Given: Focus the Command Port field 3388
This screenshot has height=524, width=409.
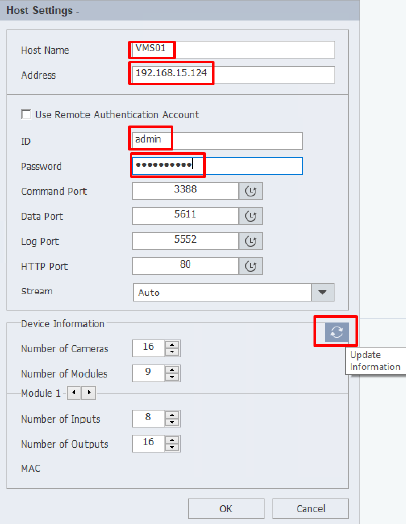Looking at the screenshot, I should click(185, 191).
